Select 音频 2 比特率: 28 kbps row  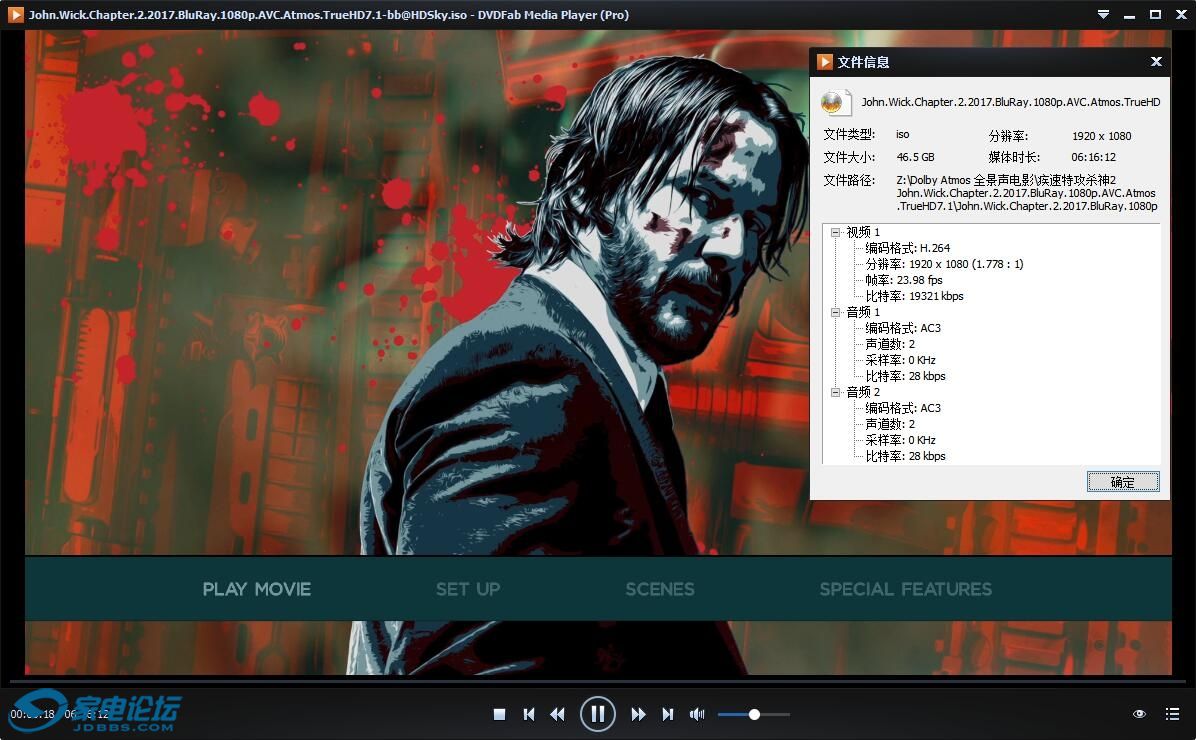click(905, 456)
